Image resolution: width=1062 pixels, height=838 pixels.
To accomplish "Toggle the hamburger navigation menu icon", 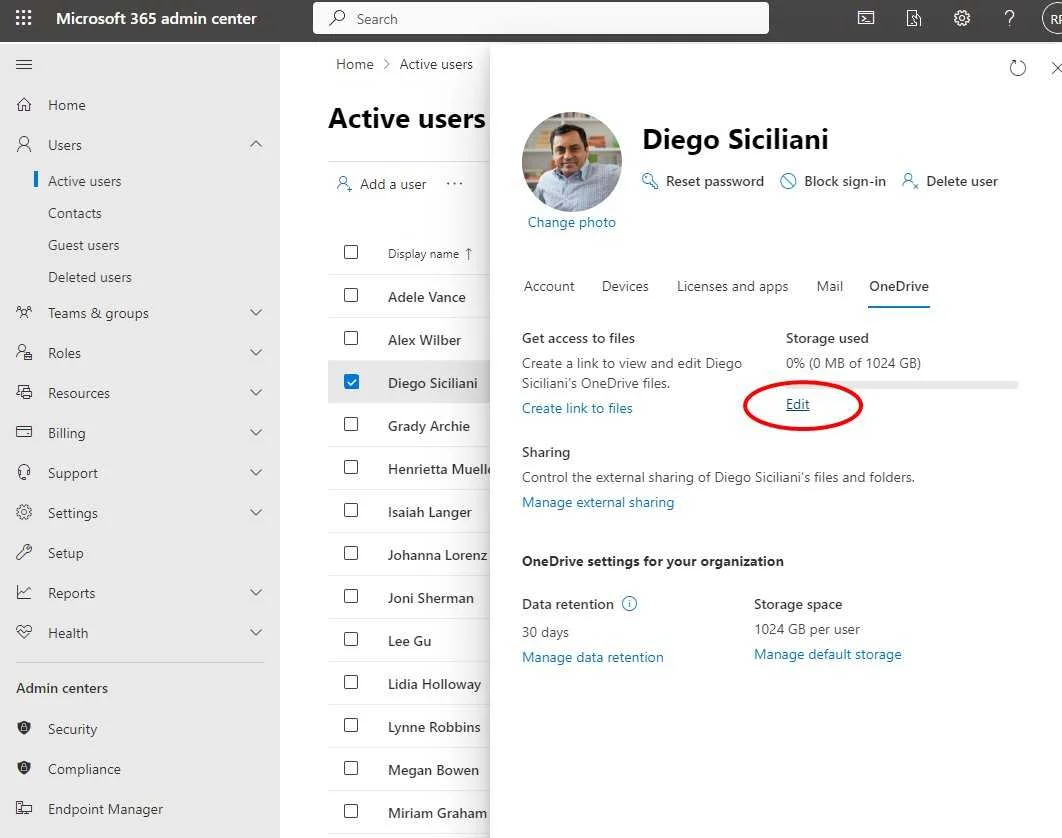I will point(24,64).
